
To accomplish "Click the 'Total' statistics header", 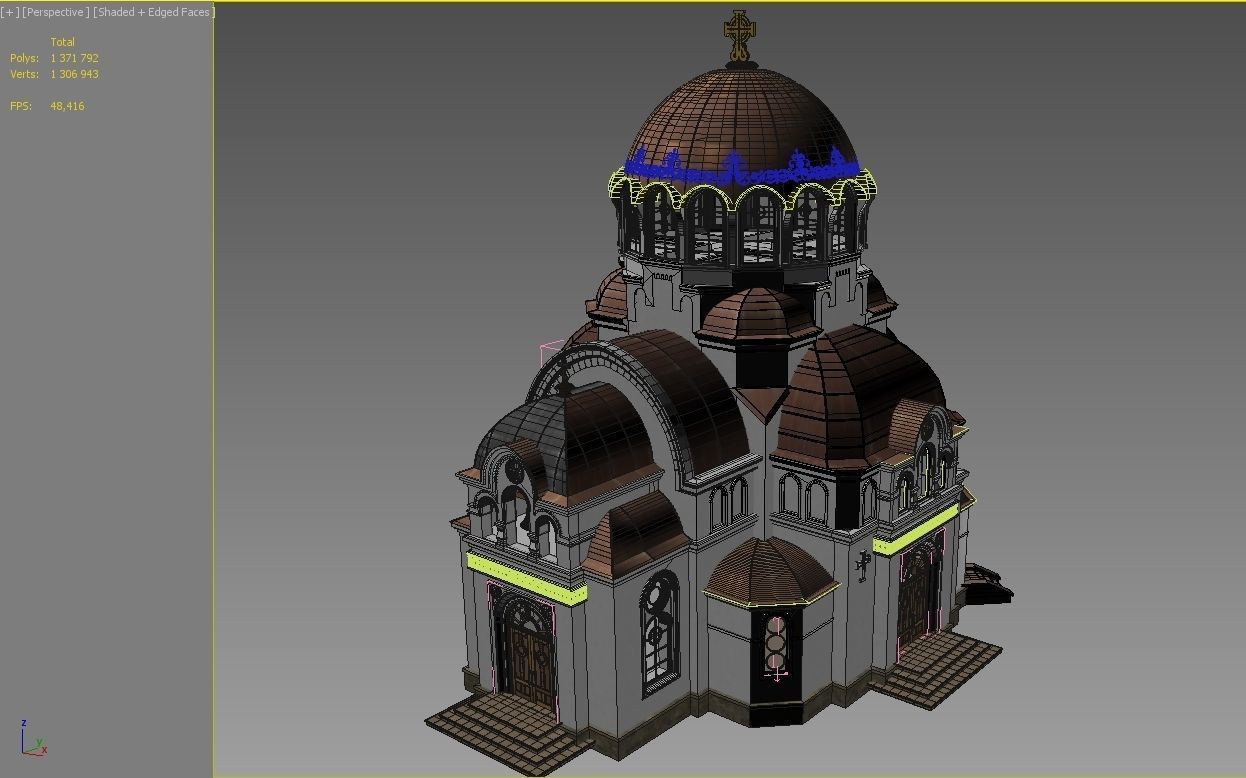I will click(63, 42).
